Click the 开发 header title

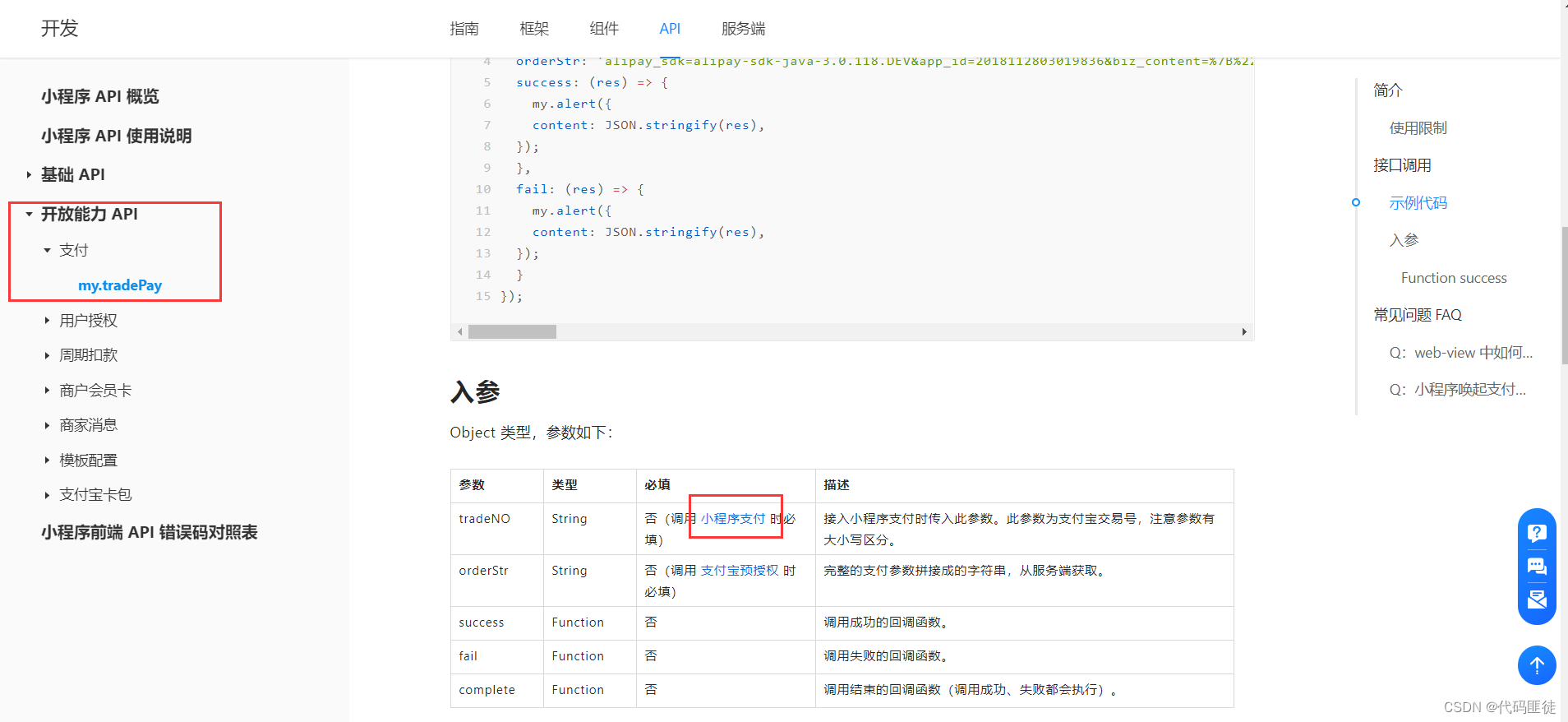point(60,29)
